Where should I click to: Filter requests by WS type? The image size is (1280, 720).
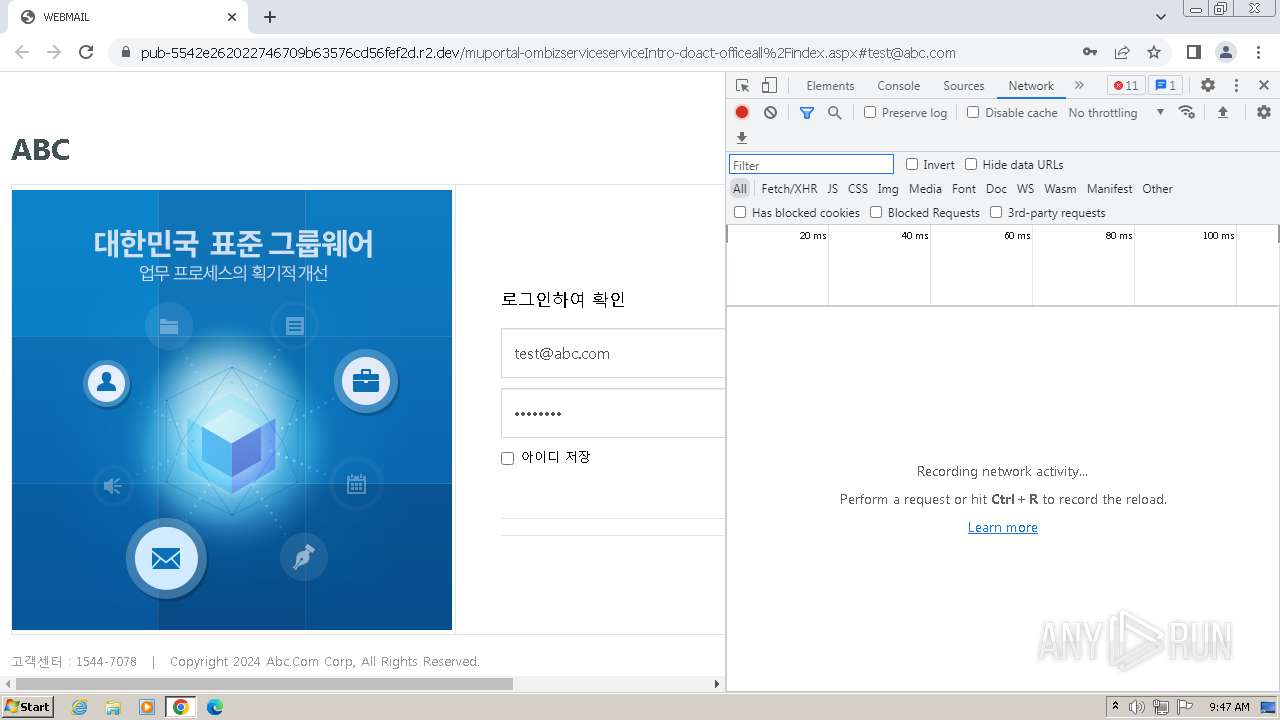pyautogui.click(x=1025, y=188)
